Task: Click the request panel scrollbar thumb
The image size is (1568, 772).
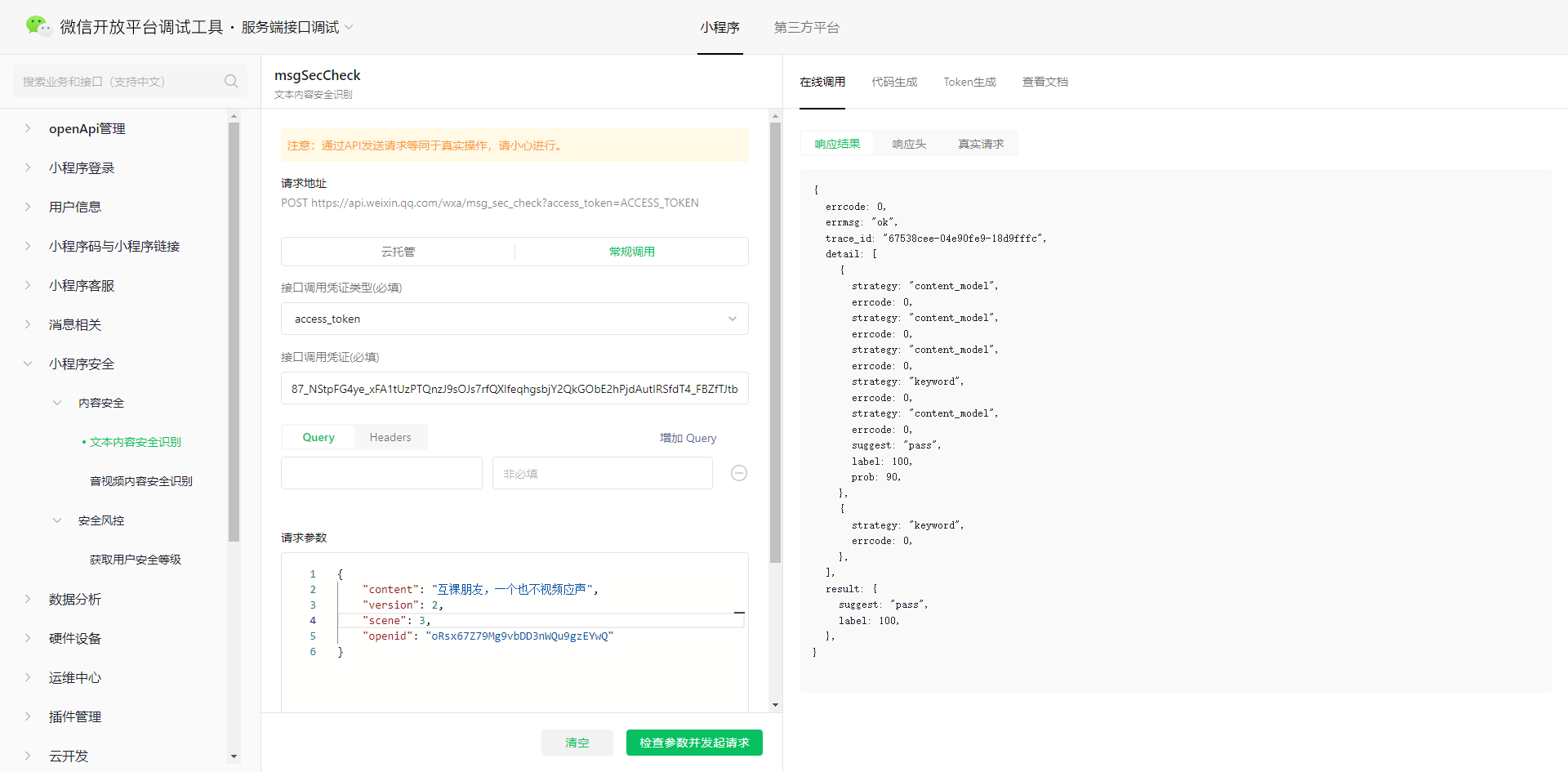Action: (x=775, y=343)
